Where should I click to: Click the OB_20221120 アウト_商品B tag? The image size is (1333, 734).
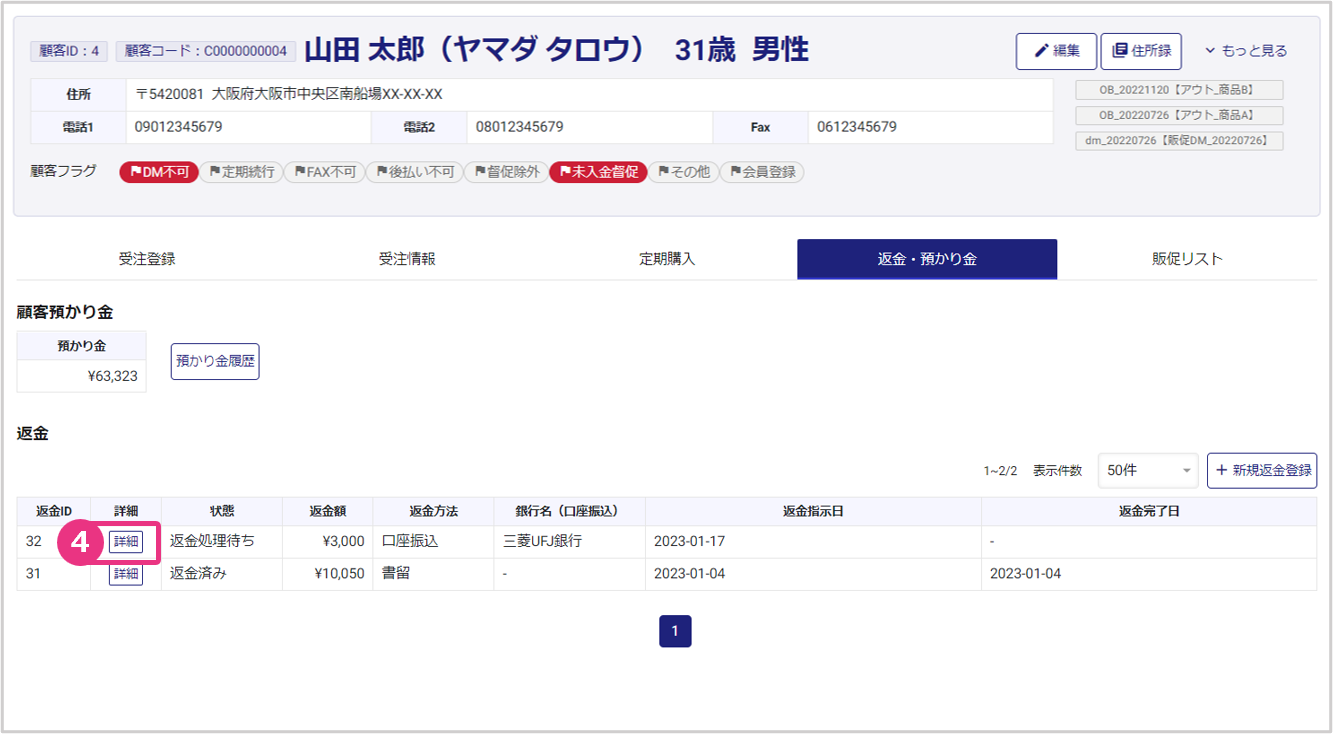point(1179,90)
